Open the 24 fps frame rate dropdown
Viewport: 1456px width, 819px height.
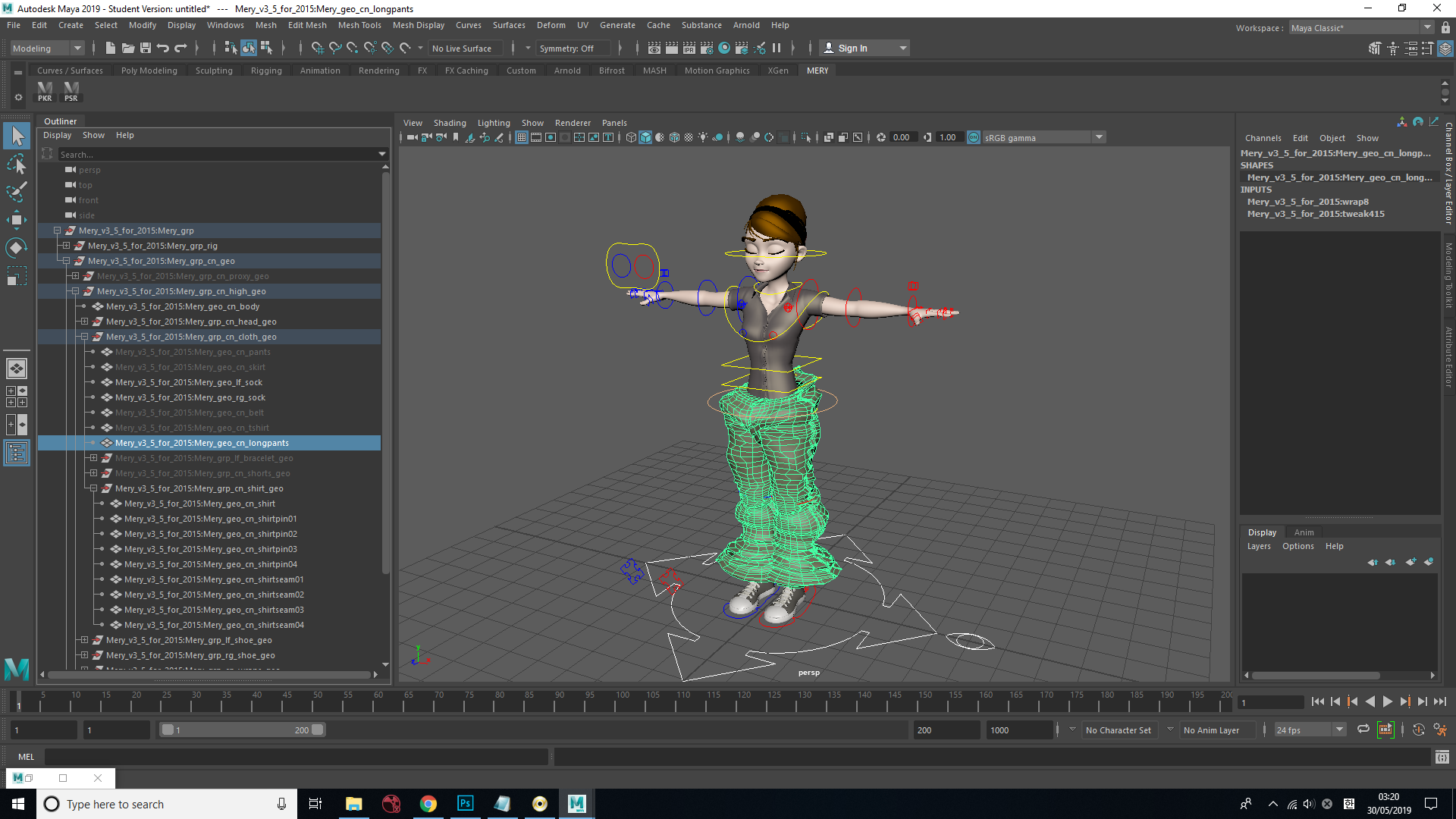pos(1310,730)
